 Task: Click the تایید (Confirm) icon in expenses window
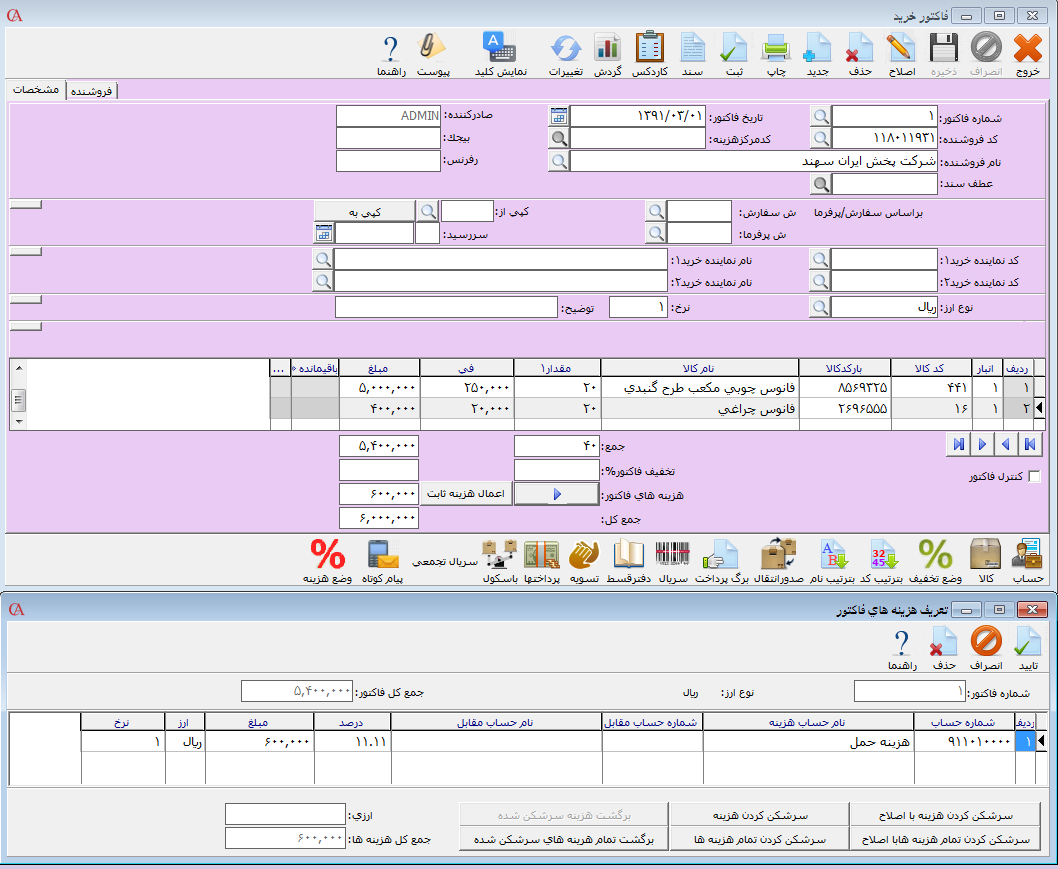[x=1027, y=648]
